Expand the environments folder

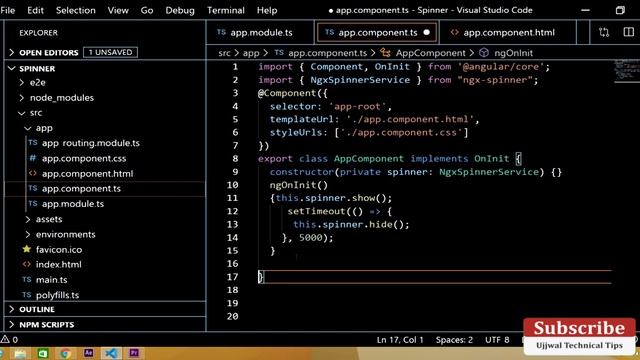pos(28,234)
